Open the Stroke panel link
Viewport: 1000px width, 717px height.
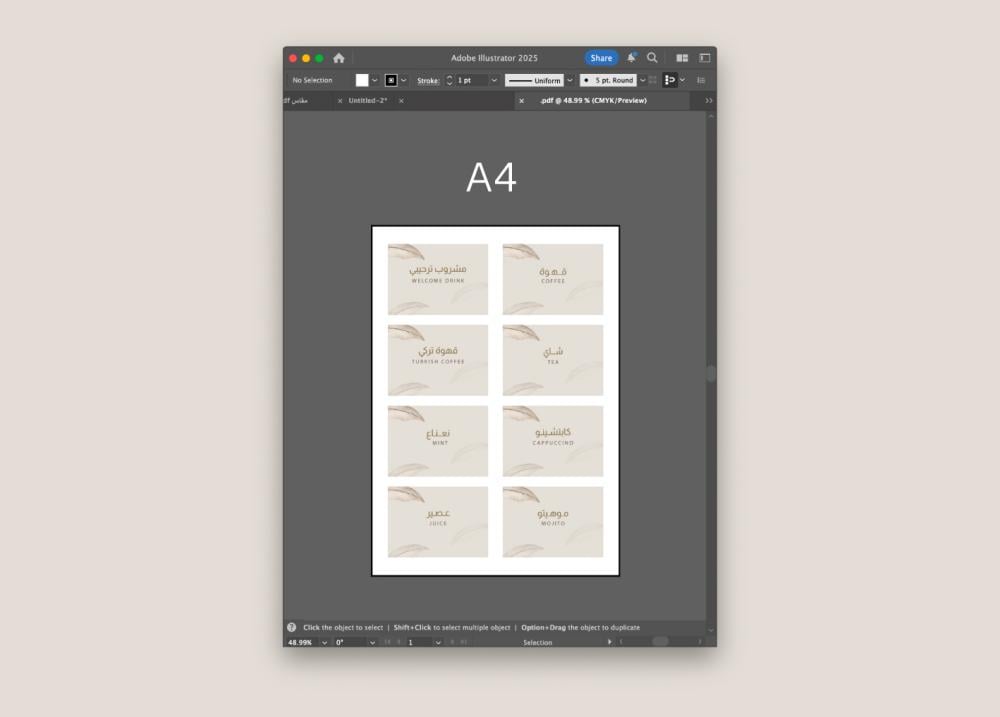pyautogui.click(x=428, y=81)
